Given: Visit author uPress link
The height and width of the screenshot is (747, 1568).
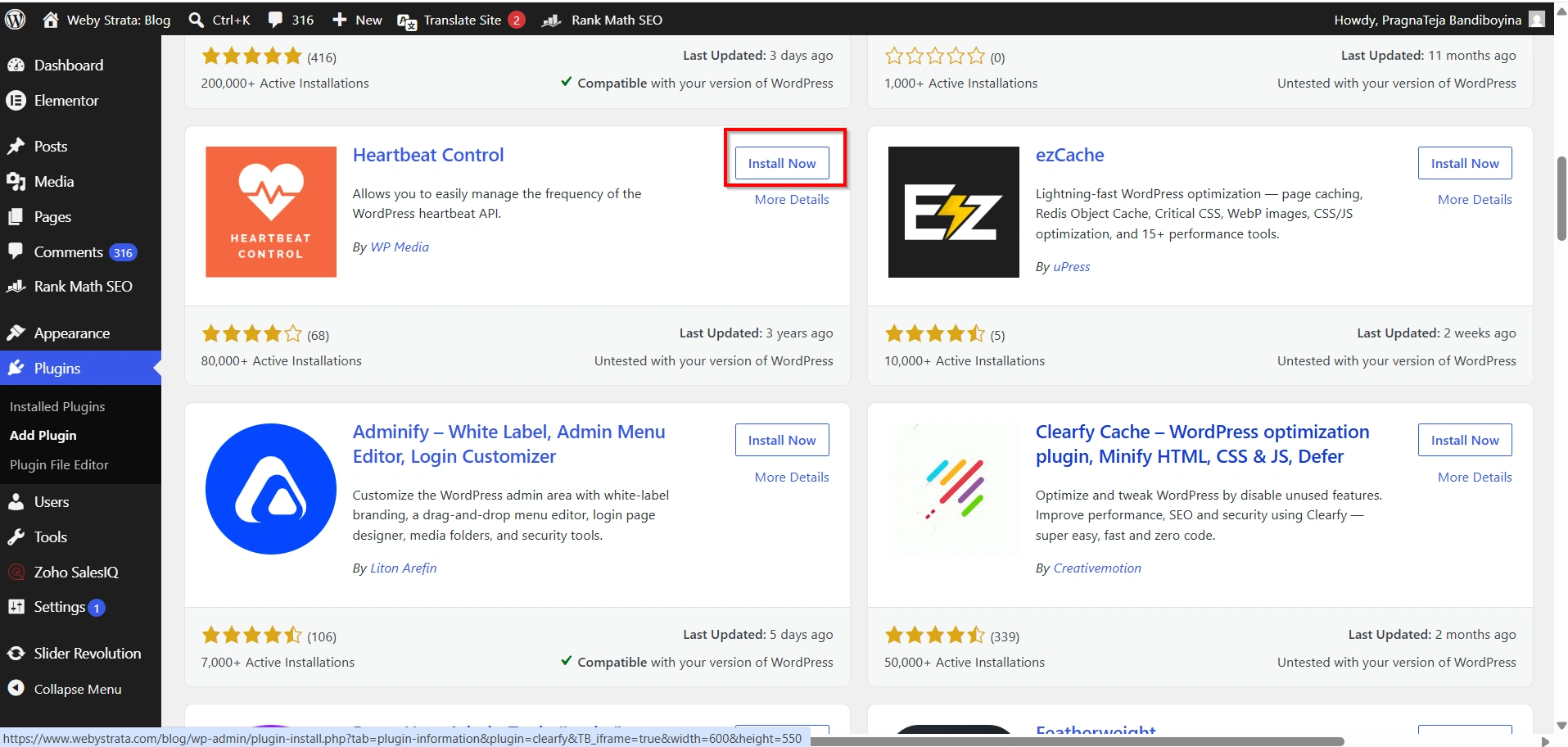Looking at the screenshot, I should (1072, 266).
